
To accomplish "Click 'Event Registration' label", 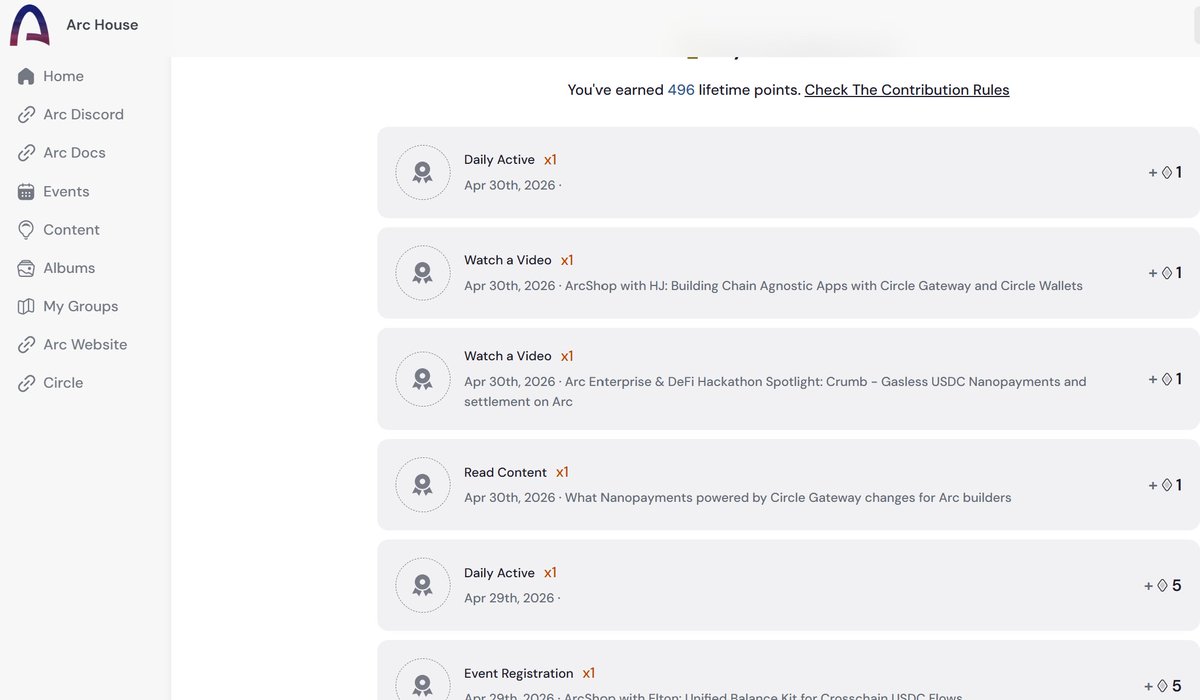I will coord(519,673).
